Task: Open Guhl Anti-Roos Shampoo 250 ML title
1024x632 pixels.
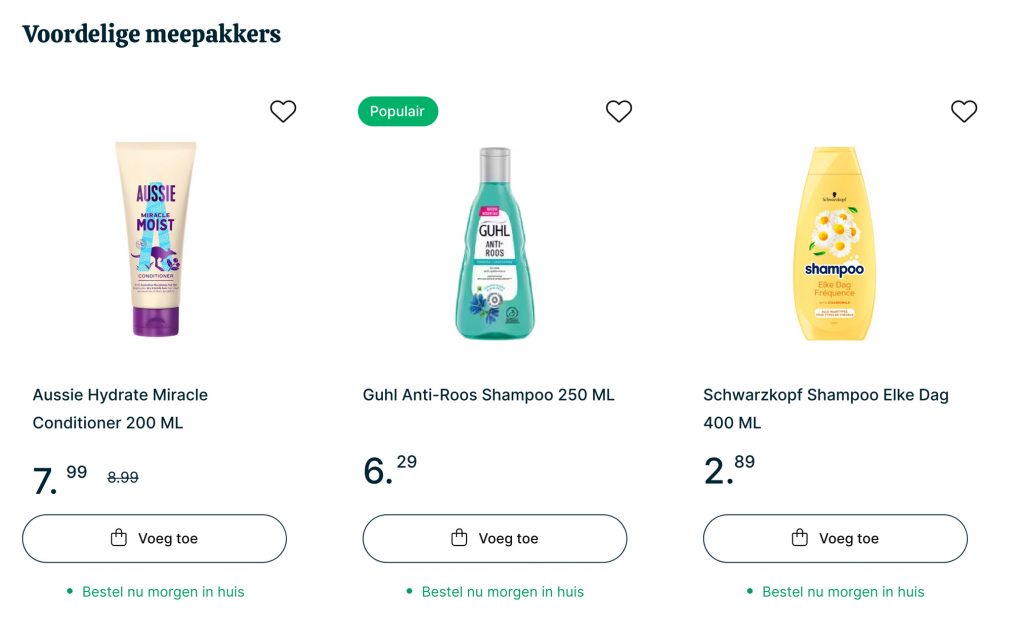Action: coord(488,395)
